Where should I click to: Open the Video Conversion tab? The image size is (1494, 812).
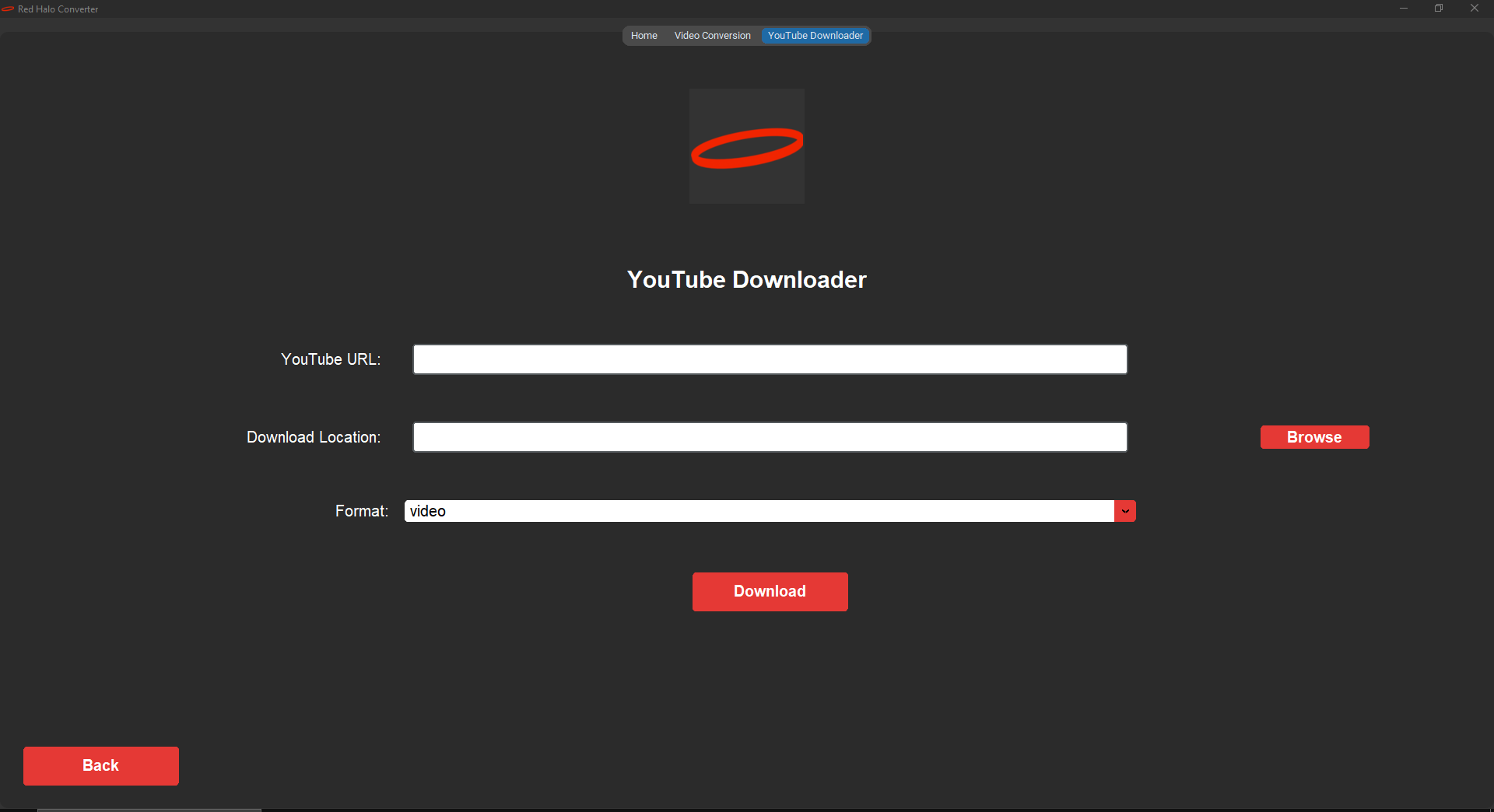[712, 36]
